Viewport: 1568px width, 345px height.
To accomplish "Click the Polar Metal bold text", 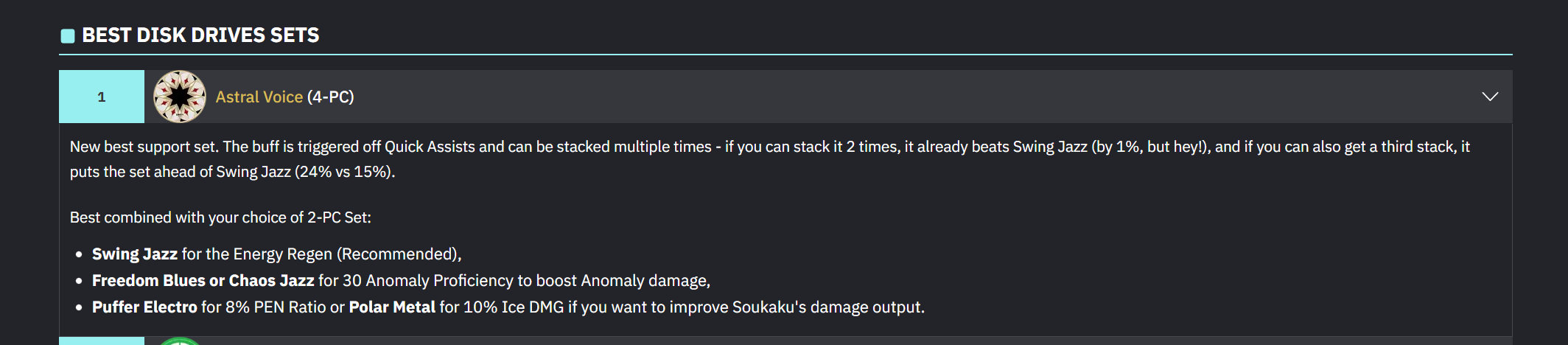I will click(x=392, y=307).
